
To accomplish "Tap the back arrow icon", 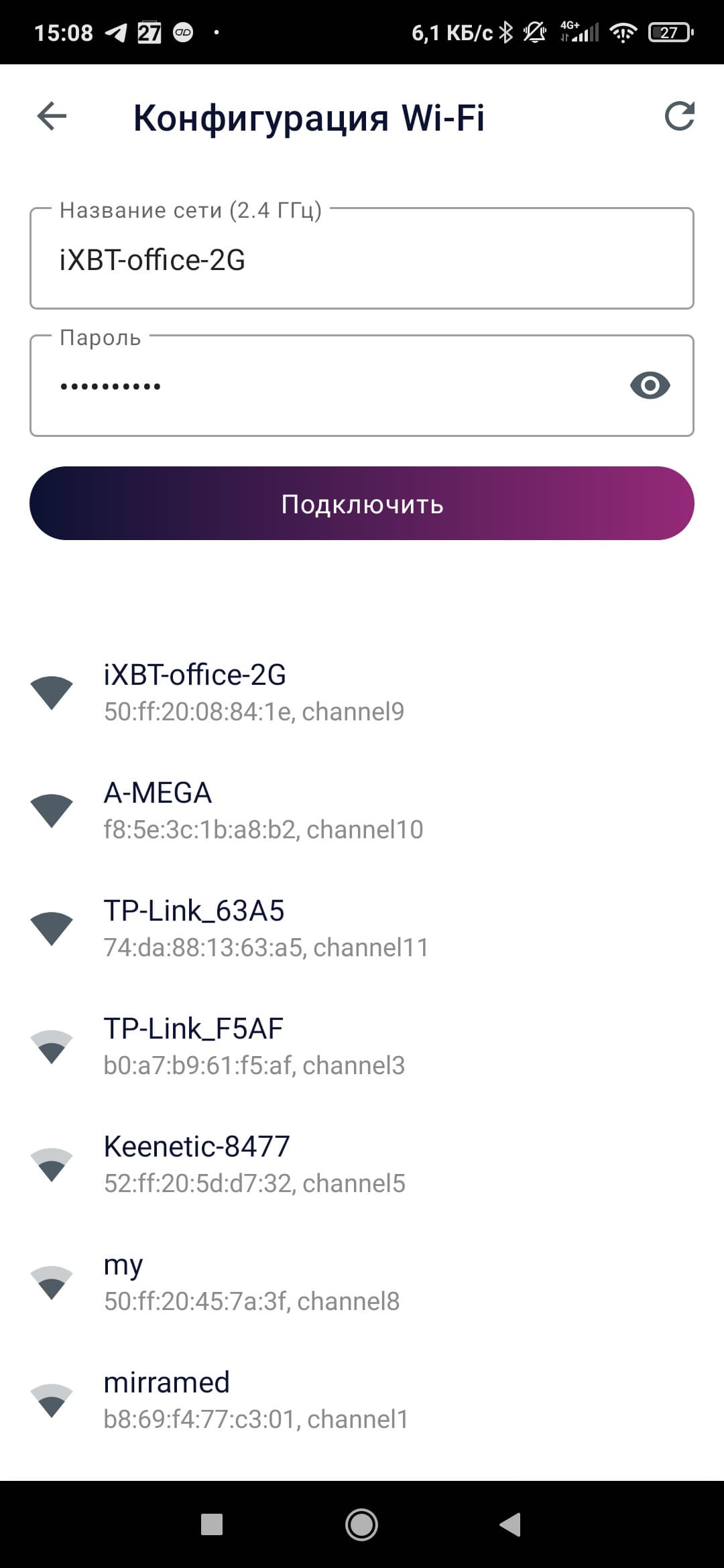I will [52, 117].
